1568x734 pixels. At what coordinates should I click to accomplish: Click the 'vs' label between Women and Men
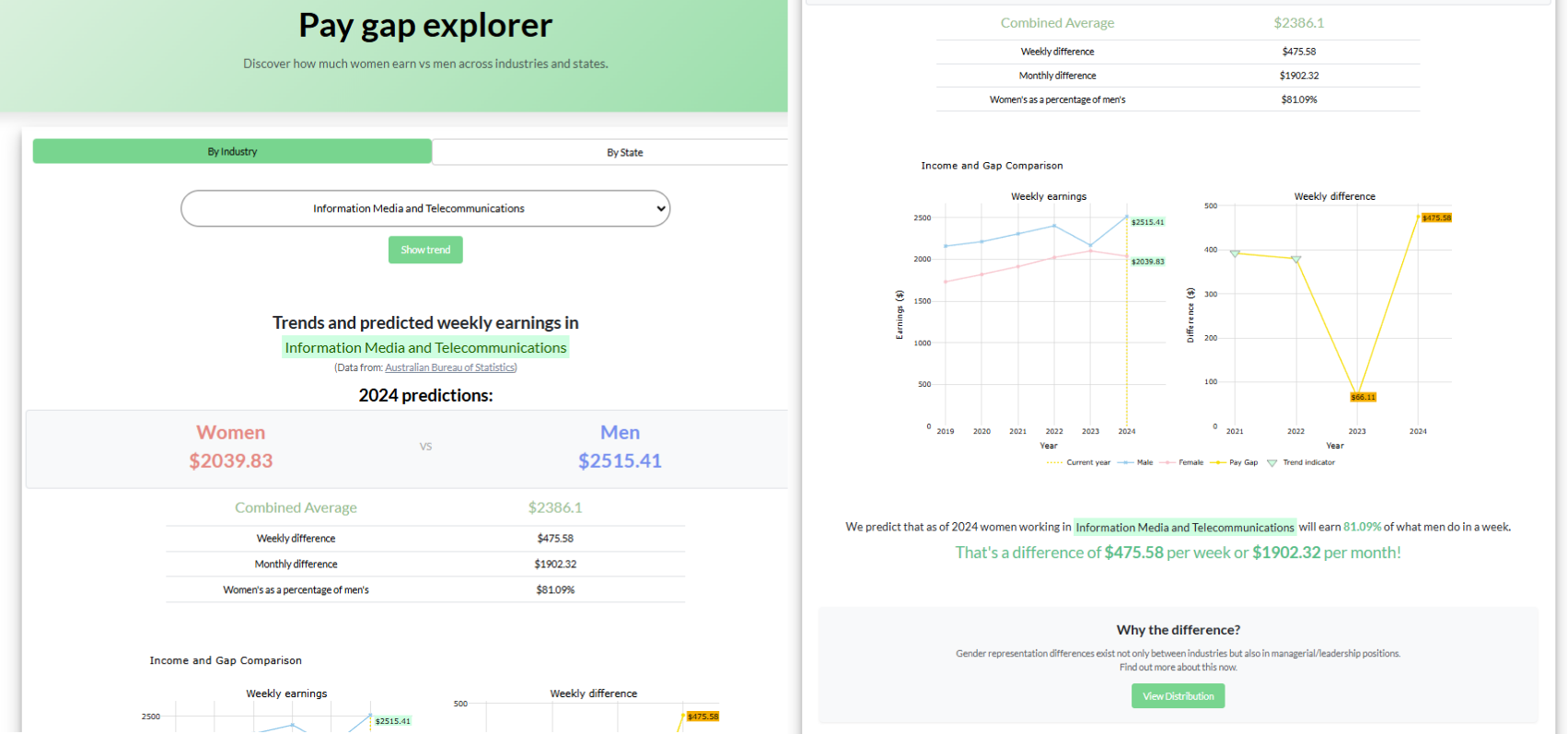click(425, 447)
